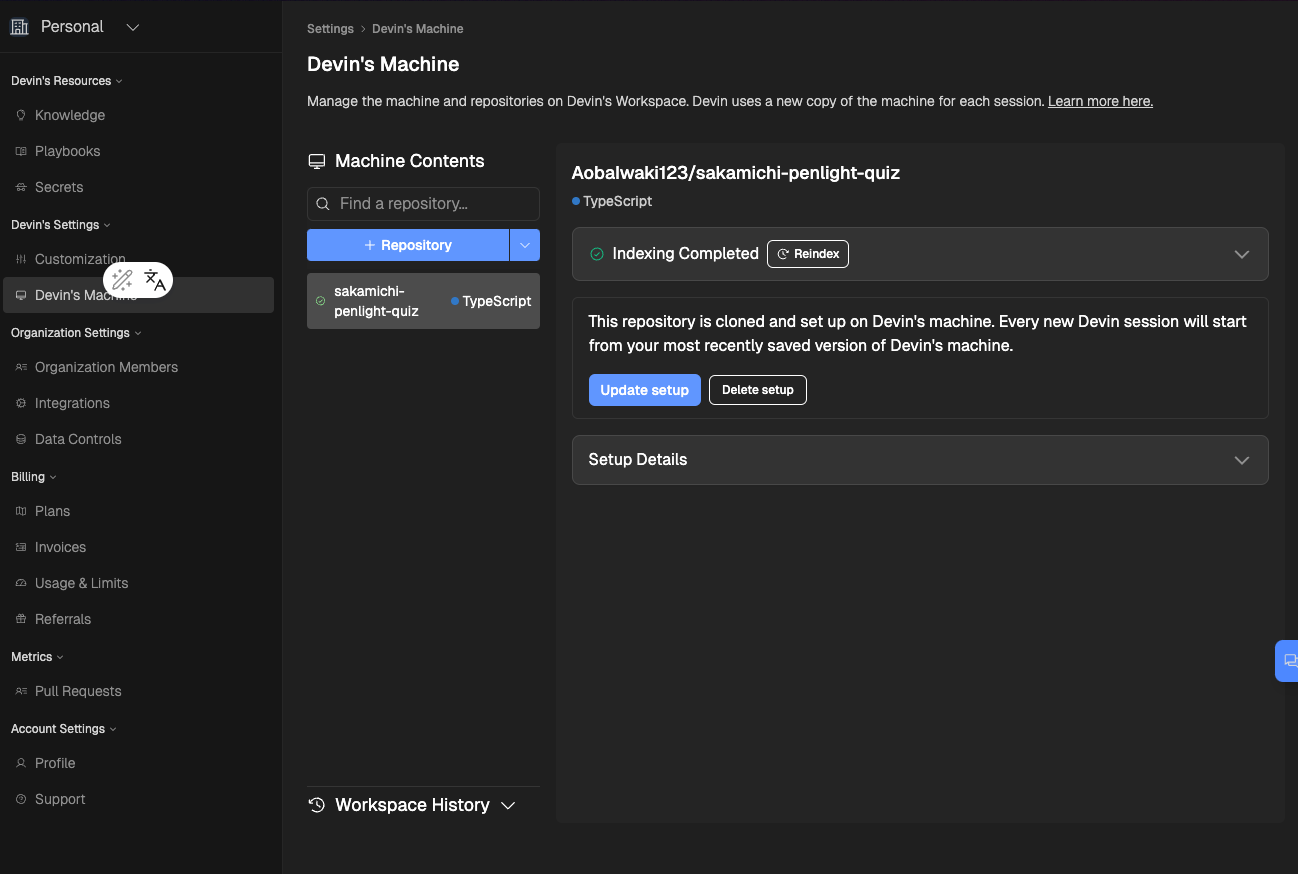Collapse the Organization Settings section
1298x874 pixels.
[x=76, y=333]
